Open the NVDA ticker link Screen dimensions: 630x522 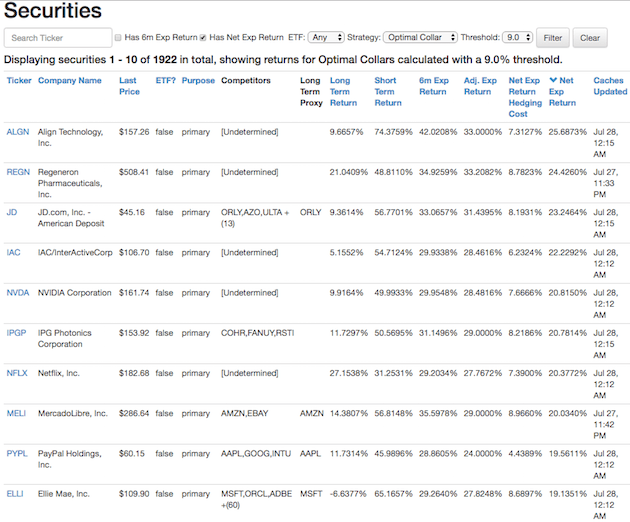[18, 293]
